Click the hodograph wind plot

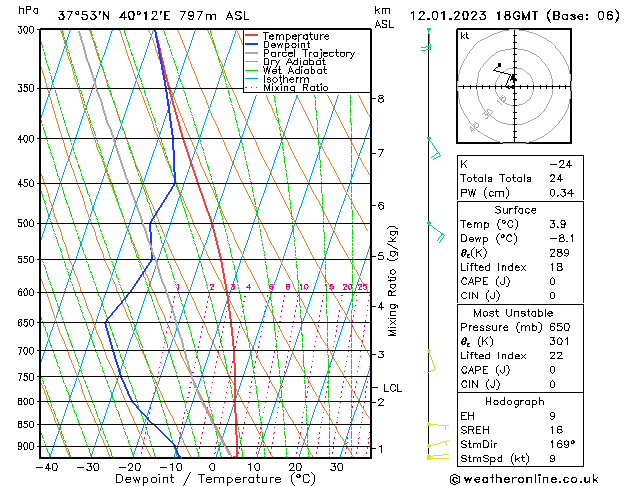coord(514,86)
